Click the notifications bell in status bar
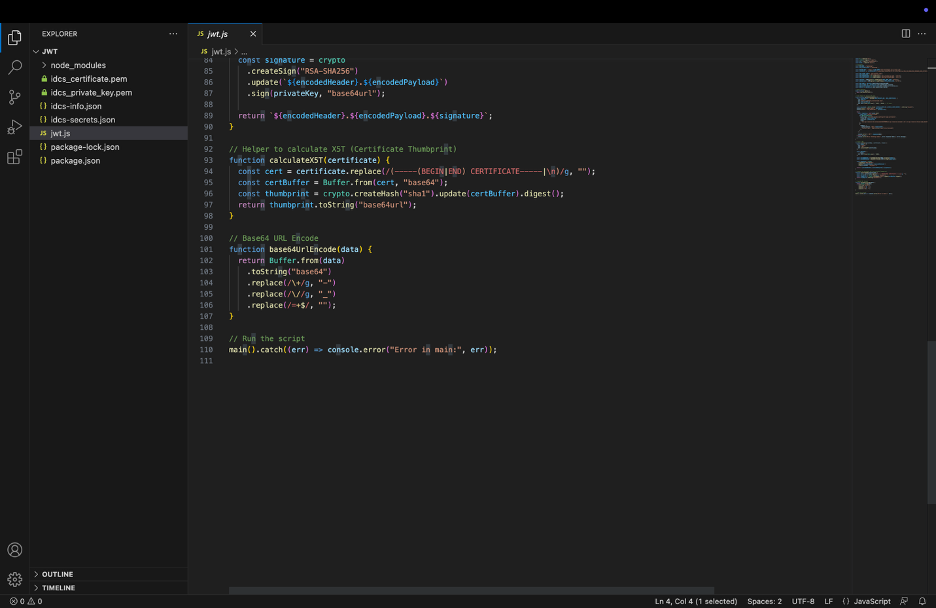The height and width of the screenshot is (608, 936). coord(922,601)
